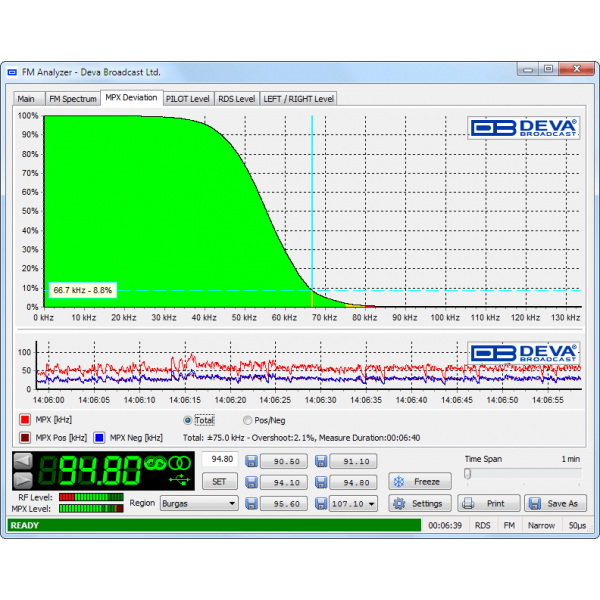The image size is (600, 600).
Task: Click the dark red MPX Pos swatch
Action: (x=25, y=438)
